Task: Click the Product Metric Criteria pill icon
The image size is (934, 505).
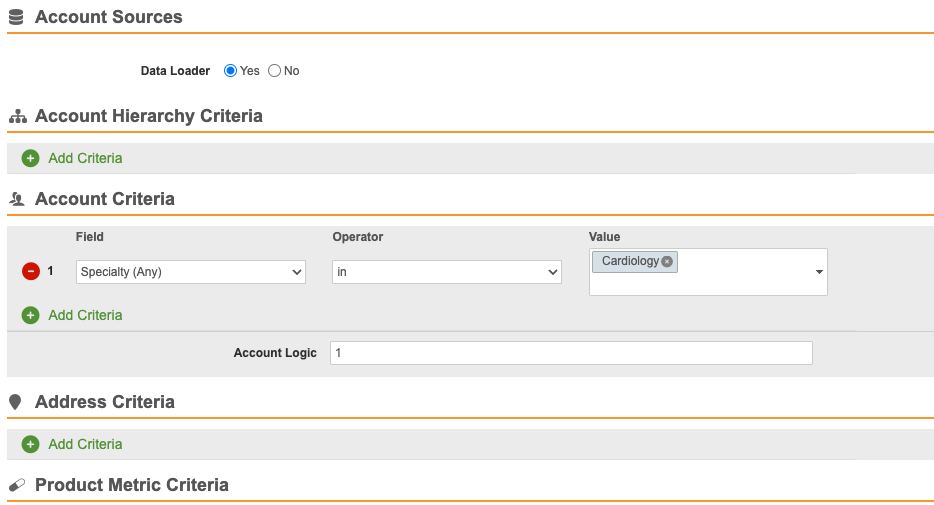Action: click(x=17, y=485)
